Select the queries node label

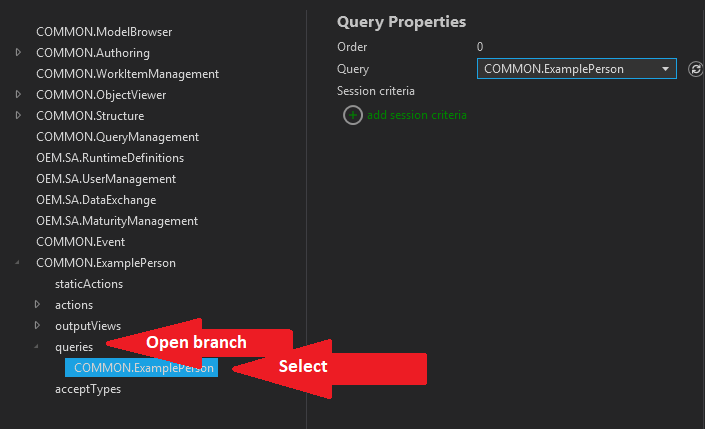click(x=74, y=347)
